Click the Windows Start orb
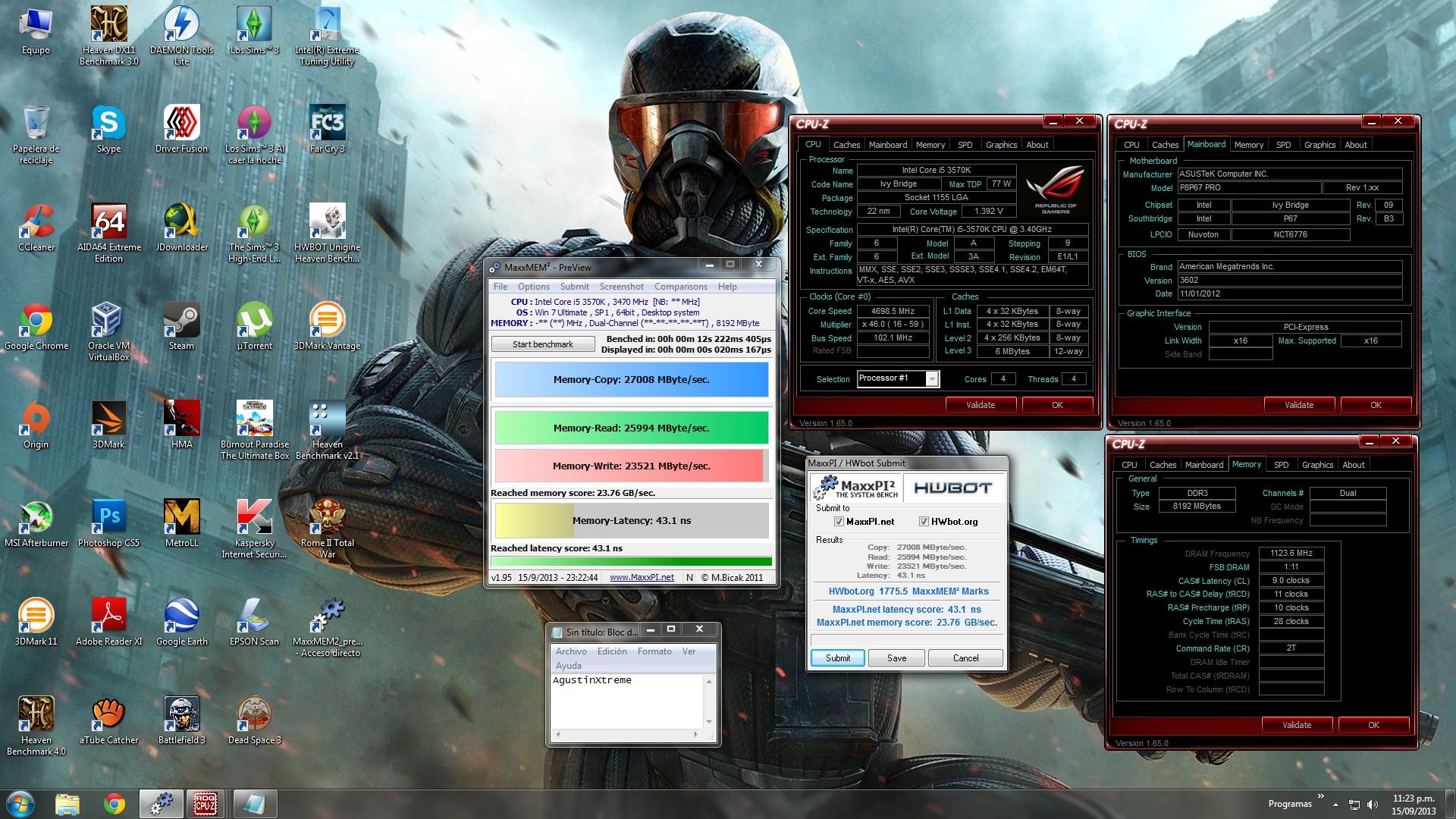 (20, 804)
